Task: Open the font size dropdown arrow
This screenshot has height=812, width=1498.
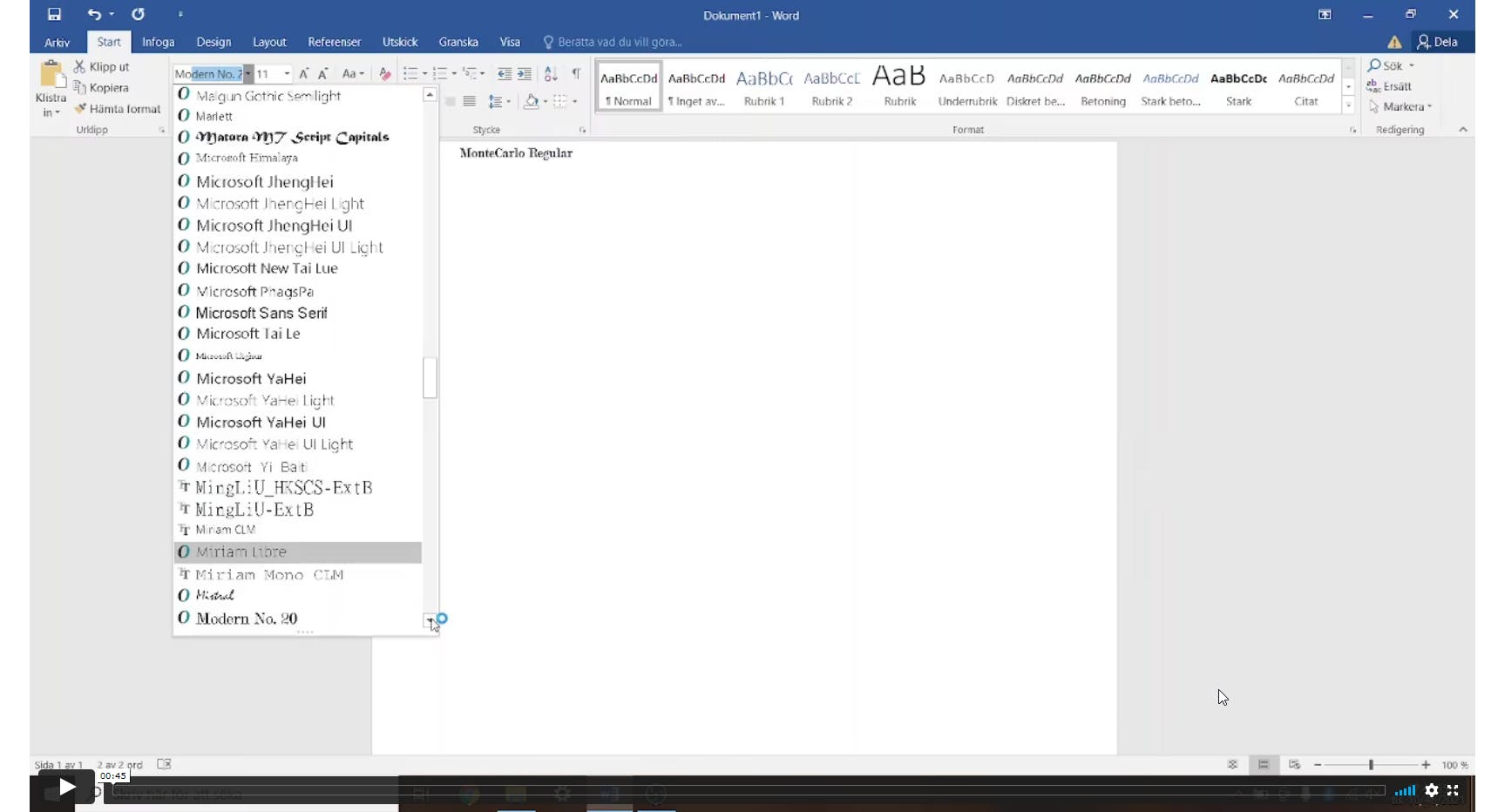Action: tap(288, 74)
